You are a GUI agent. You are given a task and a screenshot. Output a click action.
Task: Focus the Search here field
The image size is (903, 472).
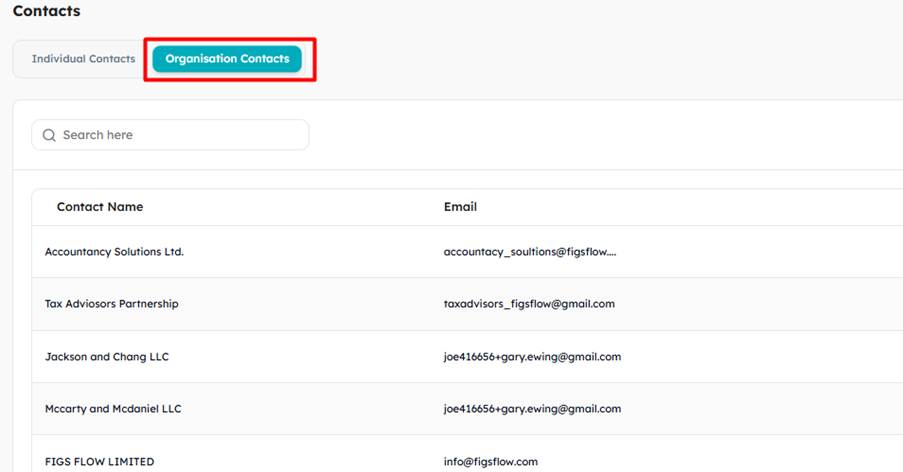tap(170, 135)
